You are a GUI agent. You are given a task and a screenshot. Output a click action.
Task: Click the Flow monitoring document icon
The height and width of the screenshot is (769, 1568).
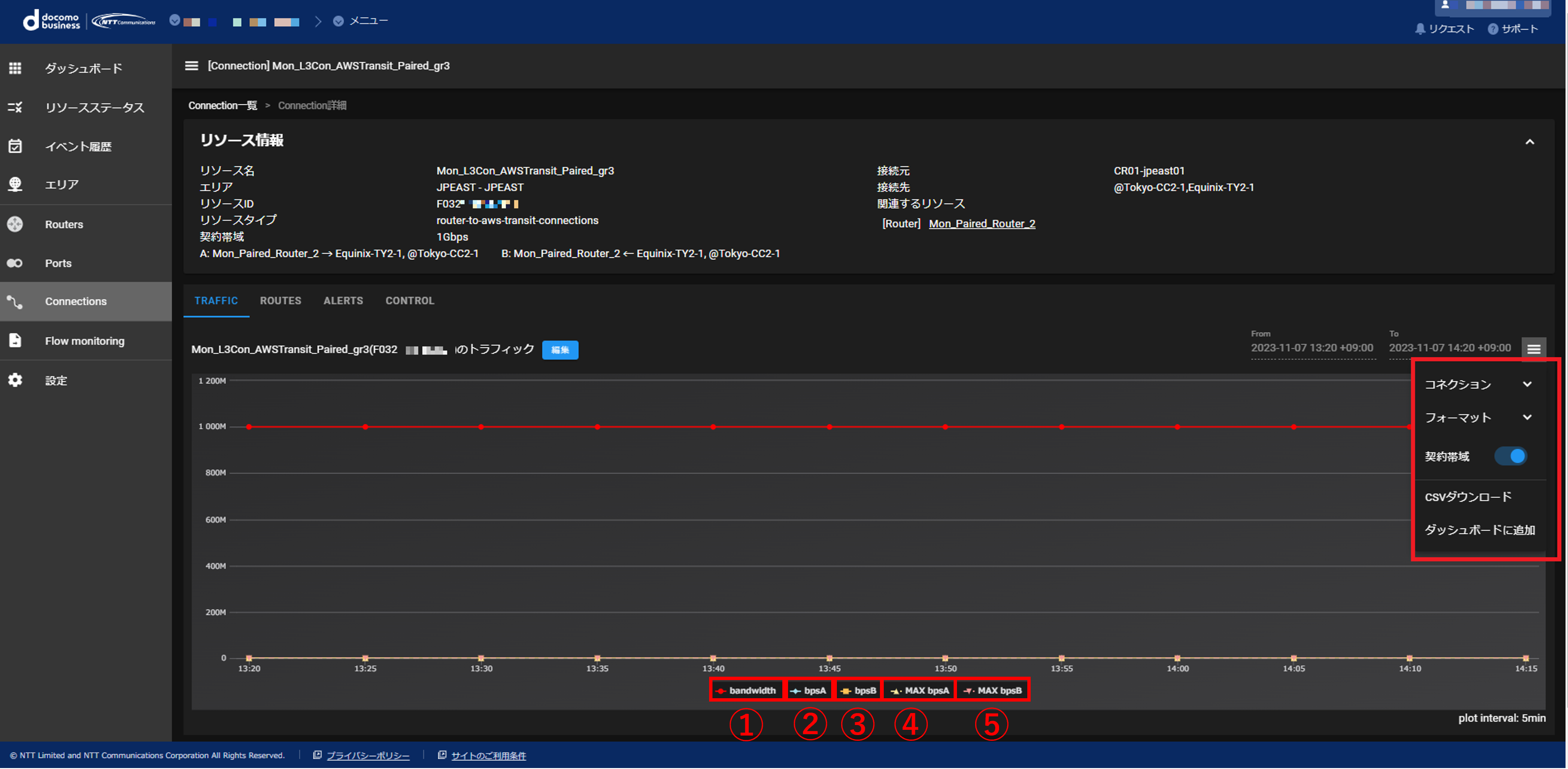click(x=15, y=340)
